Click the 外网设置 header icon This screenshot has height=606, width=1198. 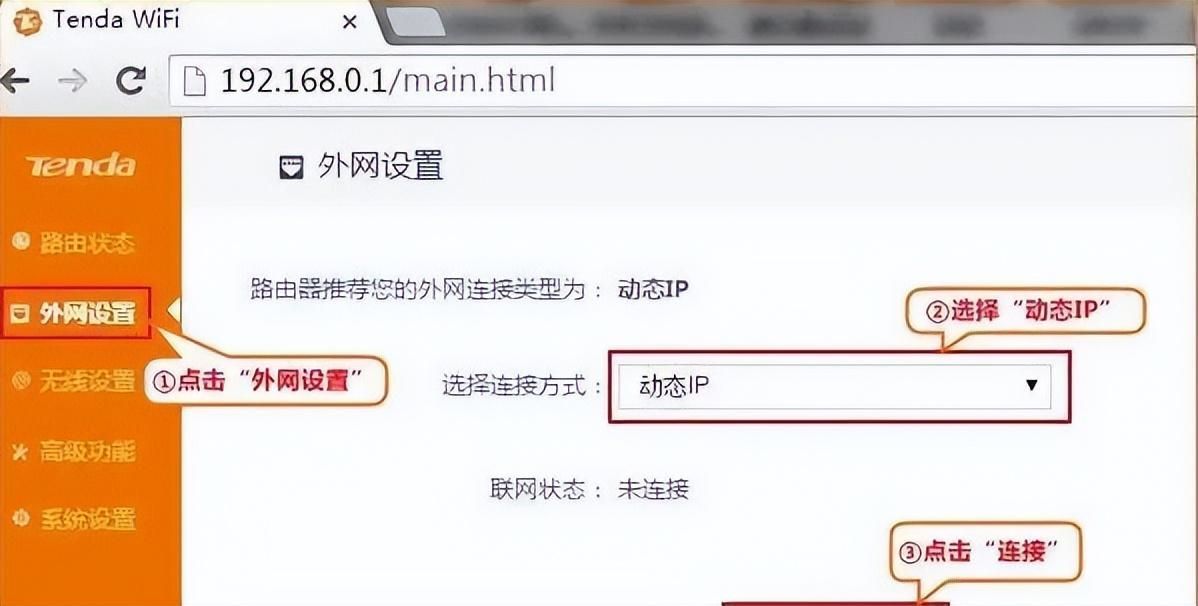point(291,167)
